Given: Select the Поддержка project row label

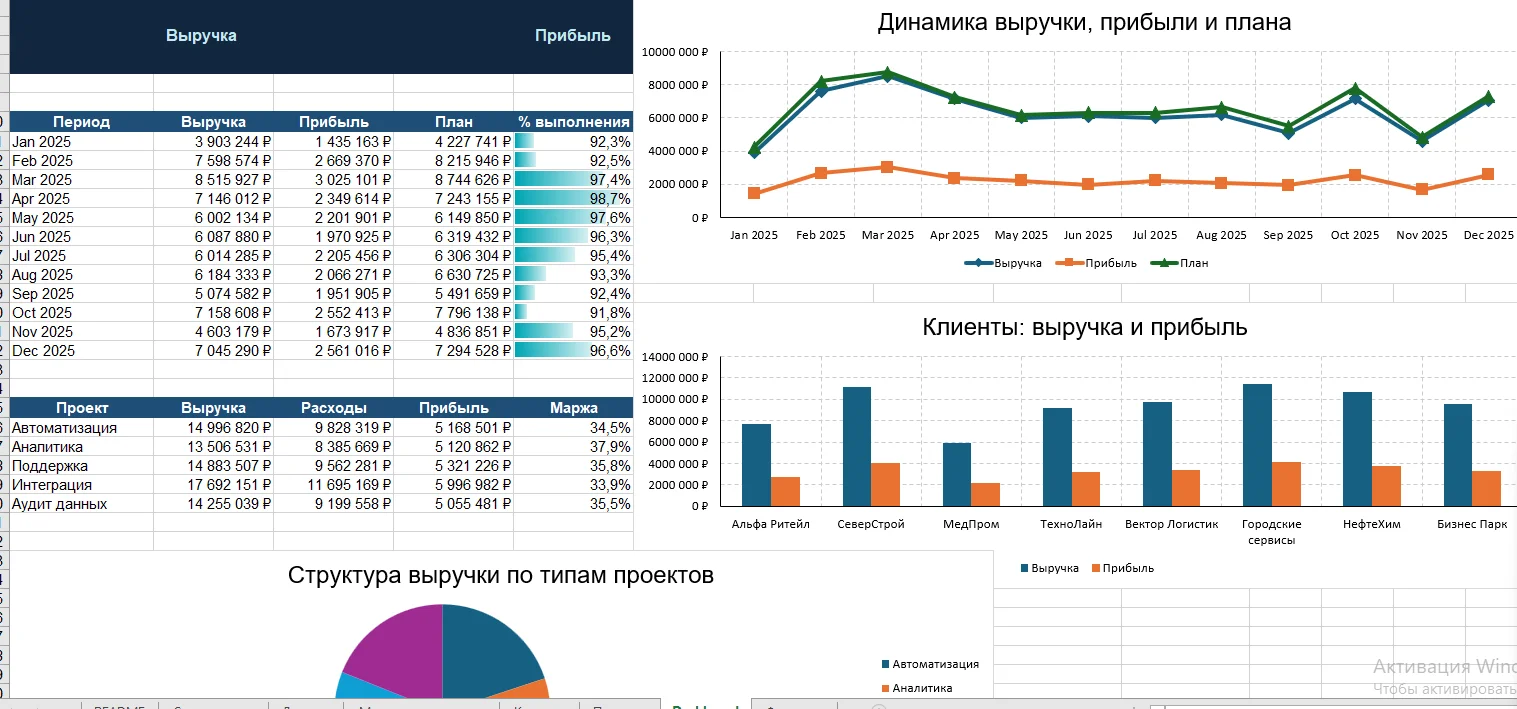Looking at the screenshot, I should tap(82, 466).
